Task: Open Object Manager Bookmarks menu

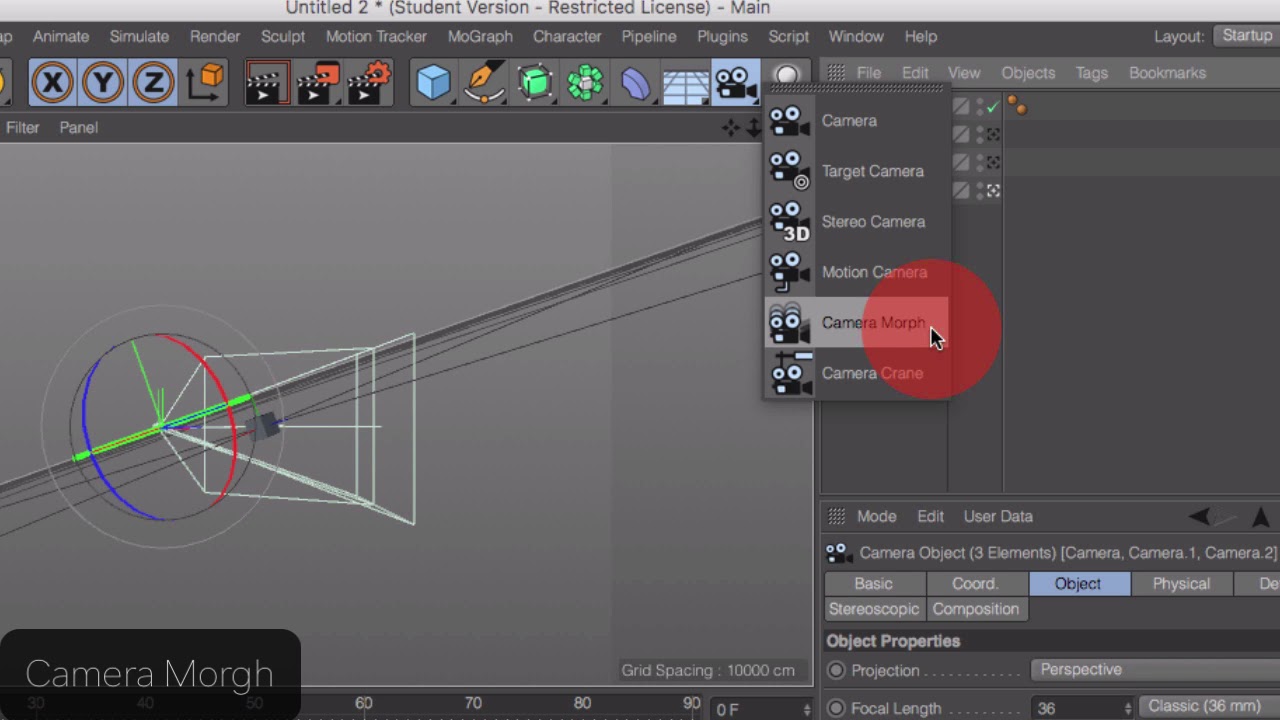Action: pos(1167,73)
